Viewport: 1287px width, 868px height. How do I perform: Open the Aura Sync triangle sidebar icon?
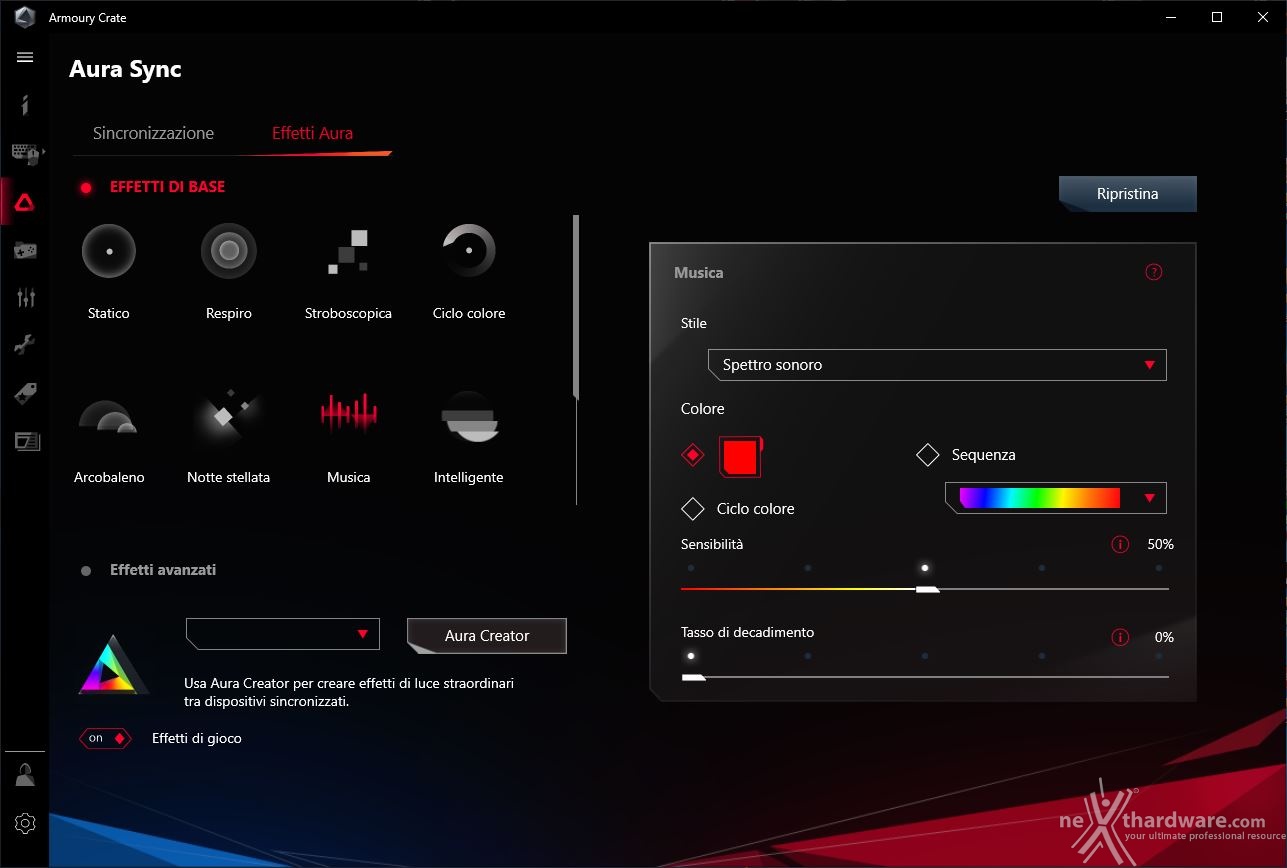click(x=25, y=203)
